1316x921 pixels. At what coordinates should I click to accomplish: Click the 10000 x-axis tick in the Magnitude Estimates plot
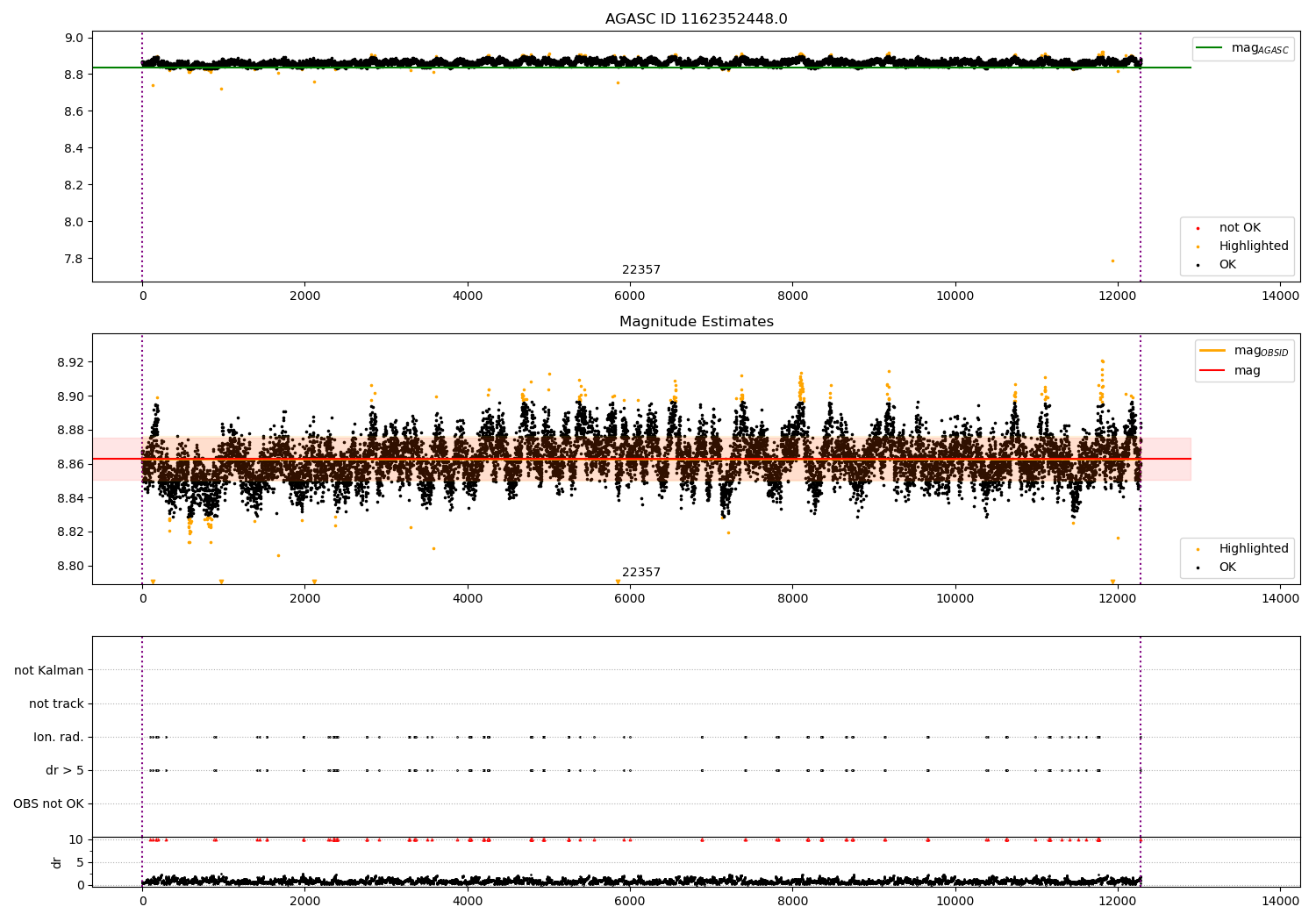coord(955,599)
